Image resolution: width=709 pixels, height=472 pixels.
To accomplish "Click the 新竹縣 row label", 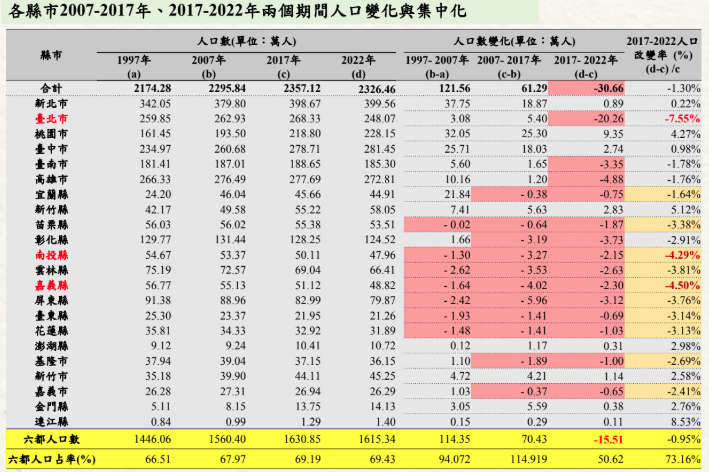I will tap(51, 210).
